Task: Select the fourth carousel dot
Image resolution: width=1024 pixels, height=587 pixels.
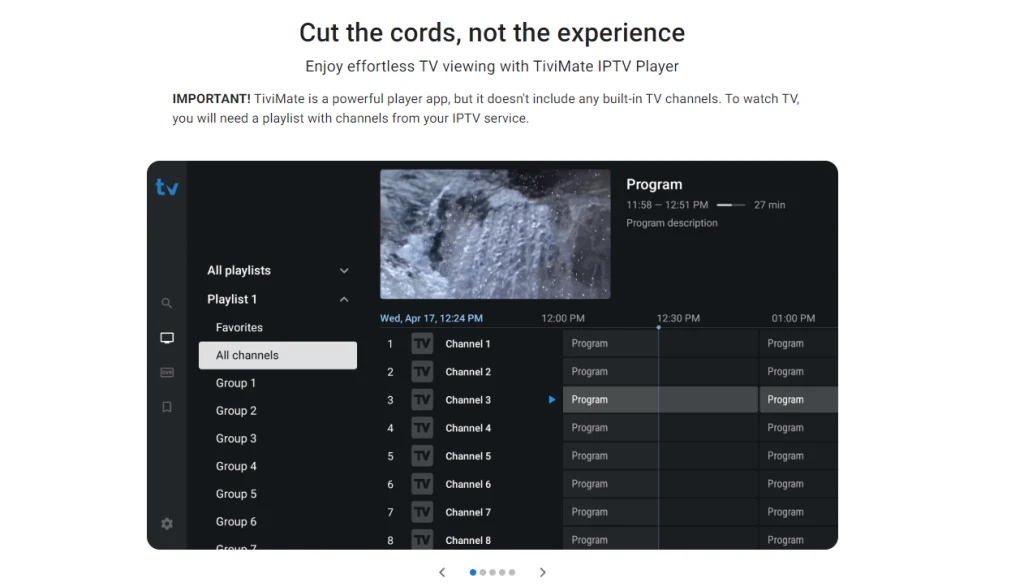Action: pyautogui.click(x=502, y=572)
